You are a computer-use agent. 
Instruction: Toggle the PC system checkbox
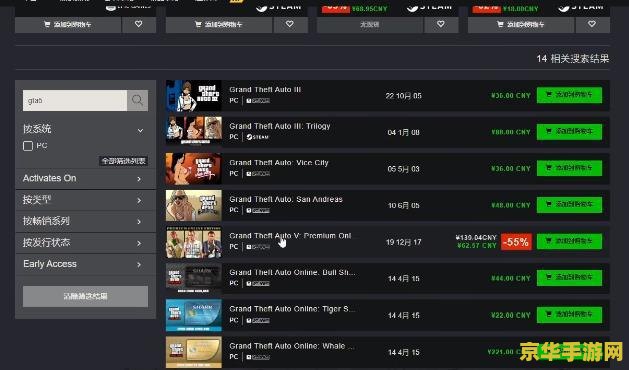(28, 146)
